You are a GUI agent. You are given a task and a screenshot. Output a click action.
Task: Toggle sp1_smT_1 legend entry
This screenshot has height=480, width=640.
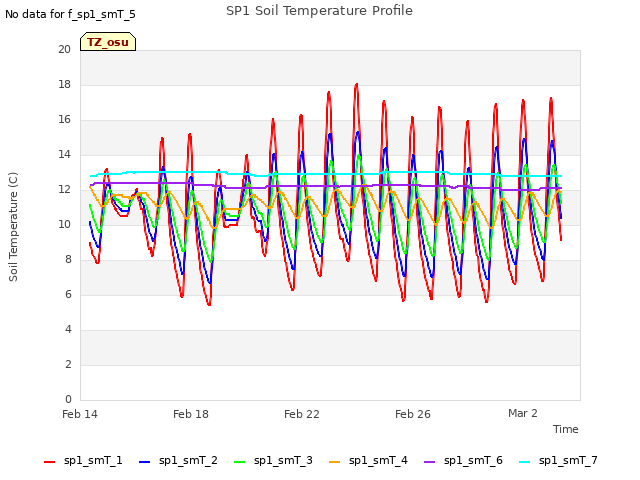point(83,461)
